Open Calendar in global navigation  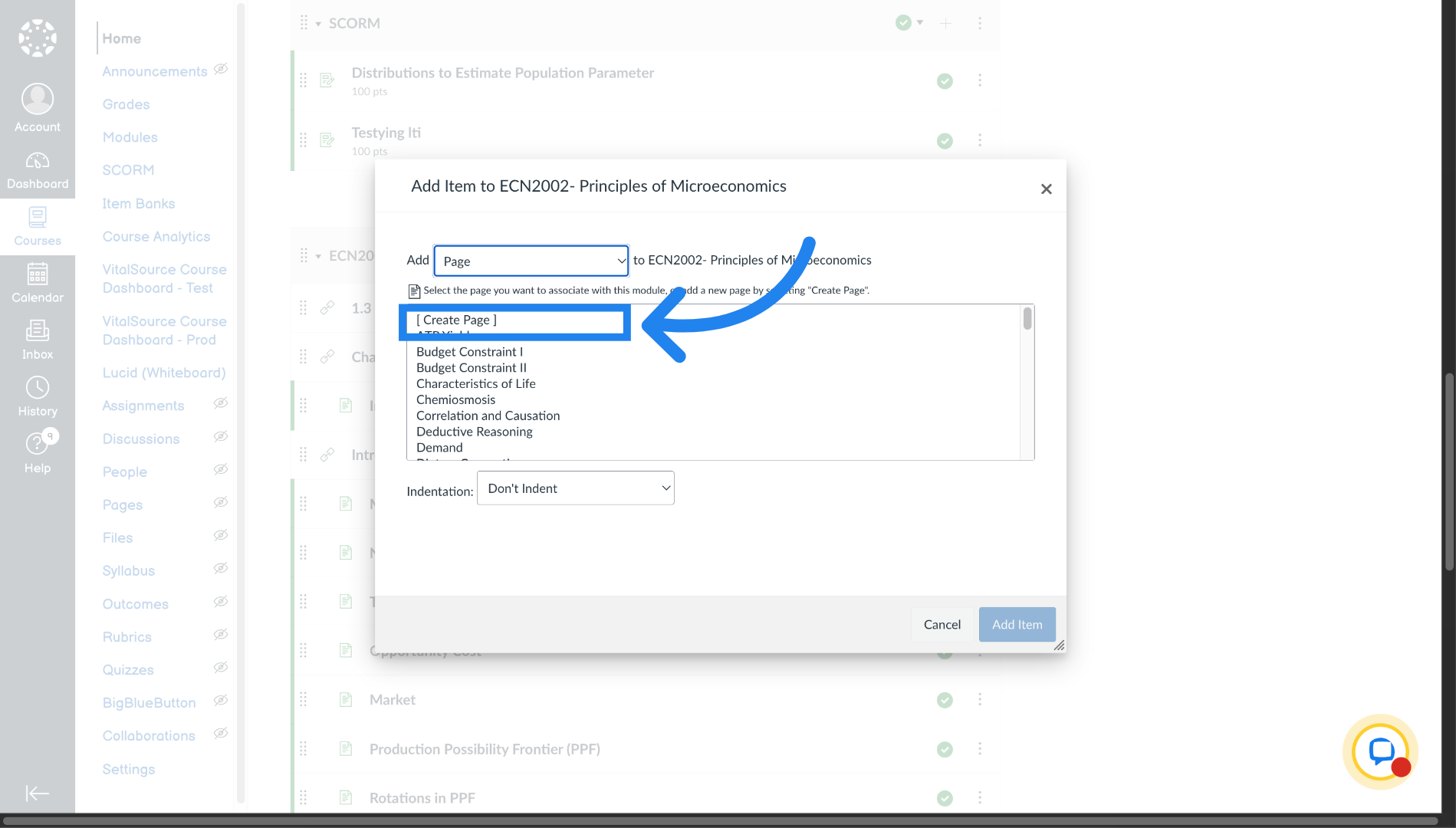click(x=38, y=284)
